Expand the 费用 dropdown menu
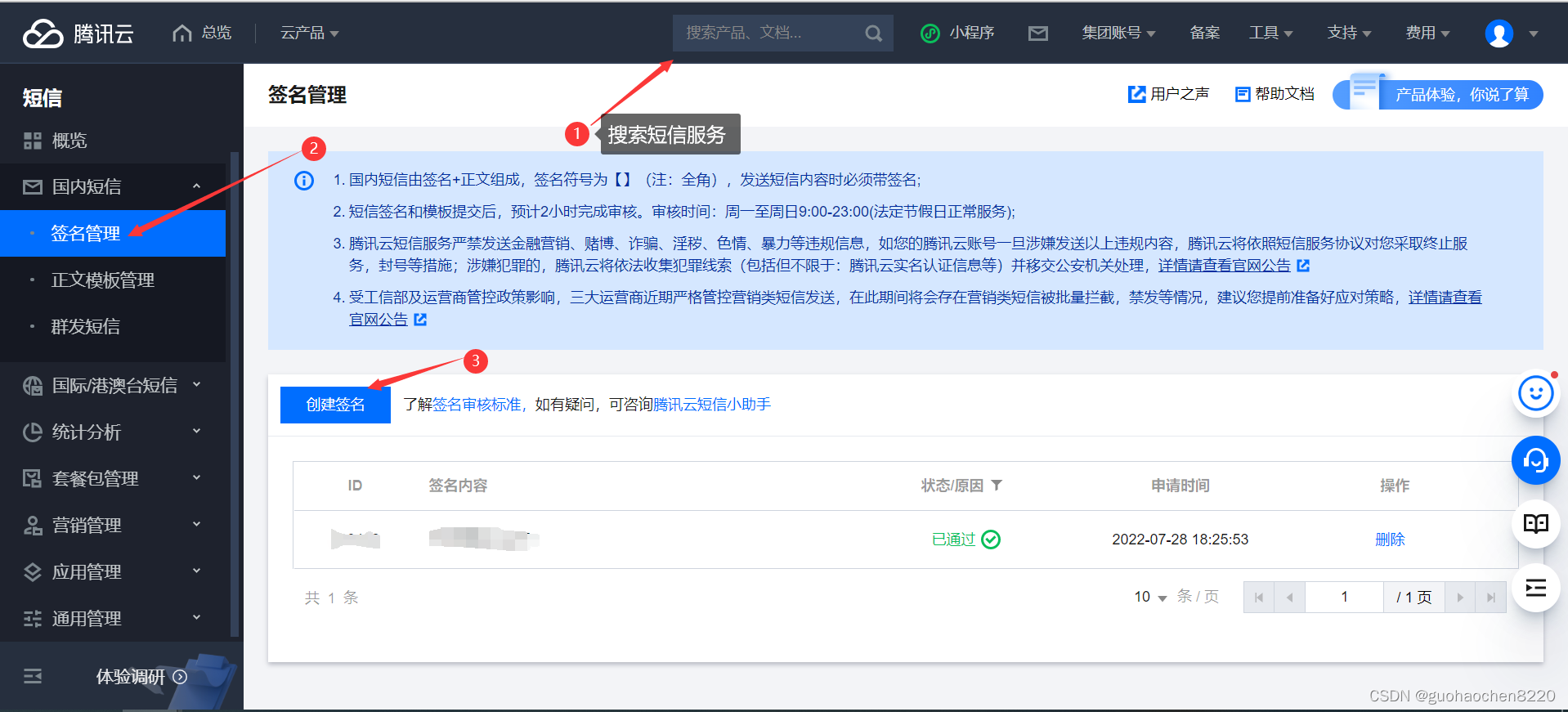 1427,34
